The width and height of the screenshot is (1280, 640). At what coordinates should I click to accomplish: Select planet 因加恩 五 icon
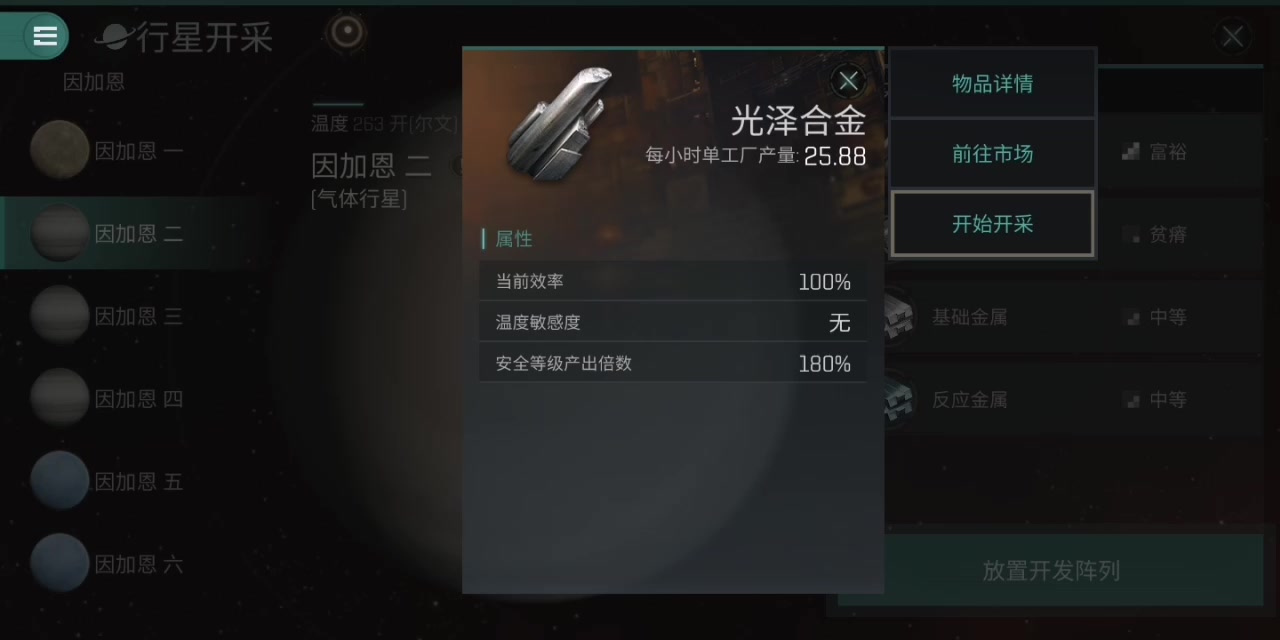[60, 481]
